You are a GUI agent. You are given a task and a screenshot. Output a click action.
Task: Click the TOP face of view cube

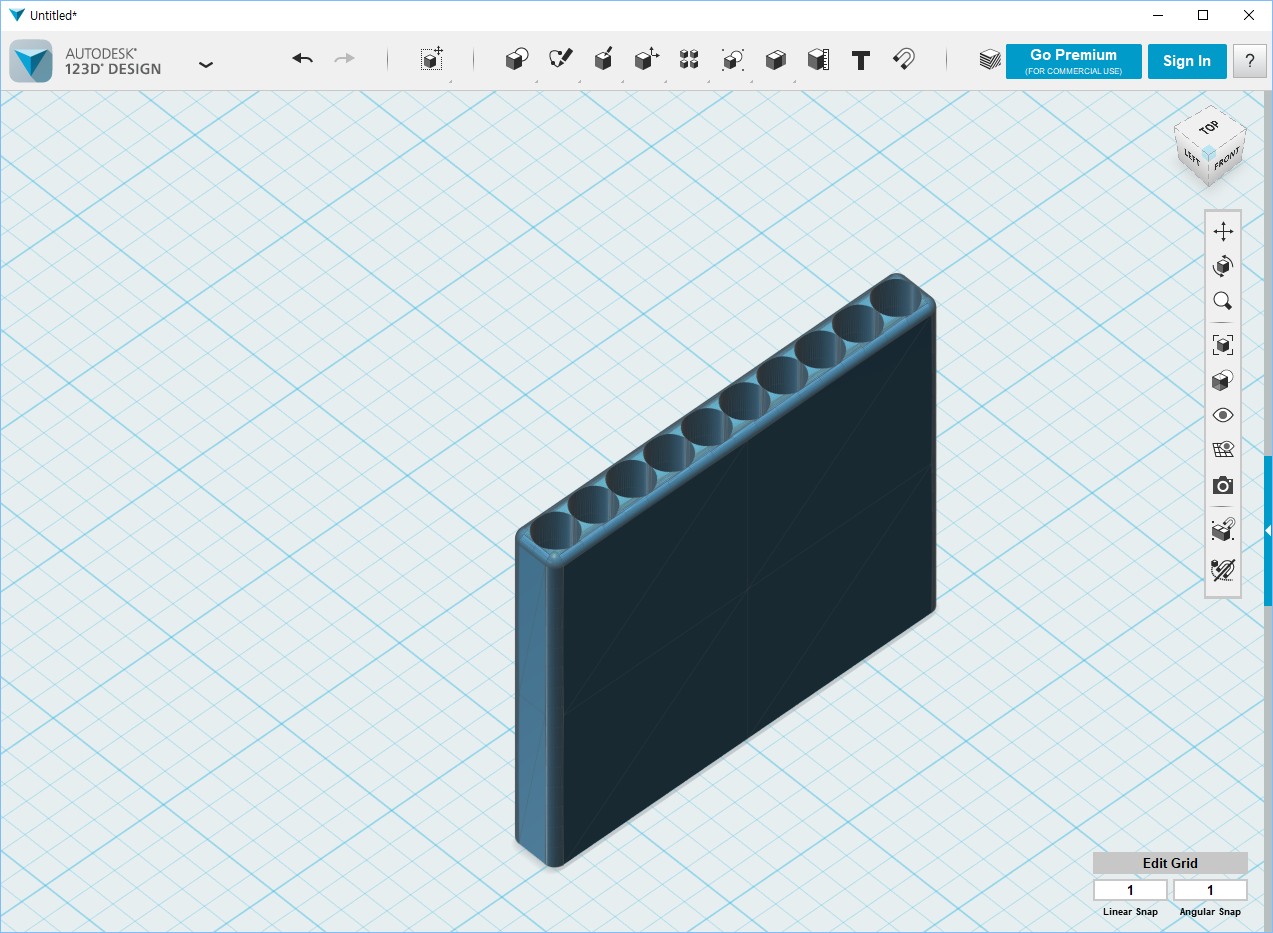(x=1209, y=127)
